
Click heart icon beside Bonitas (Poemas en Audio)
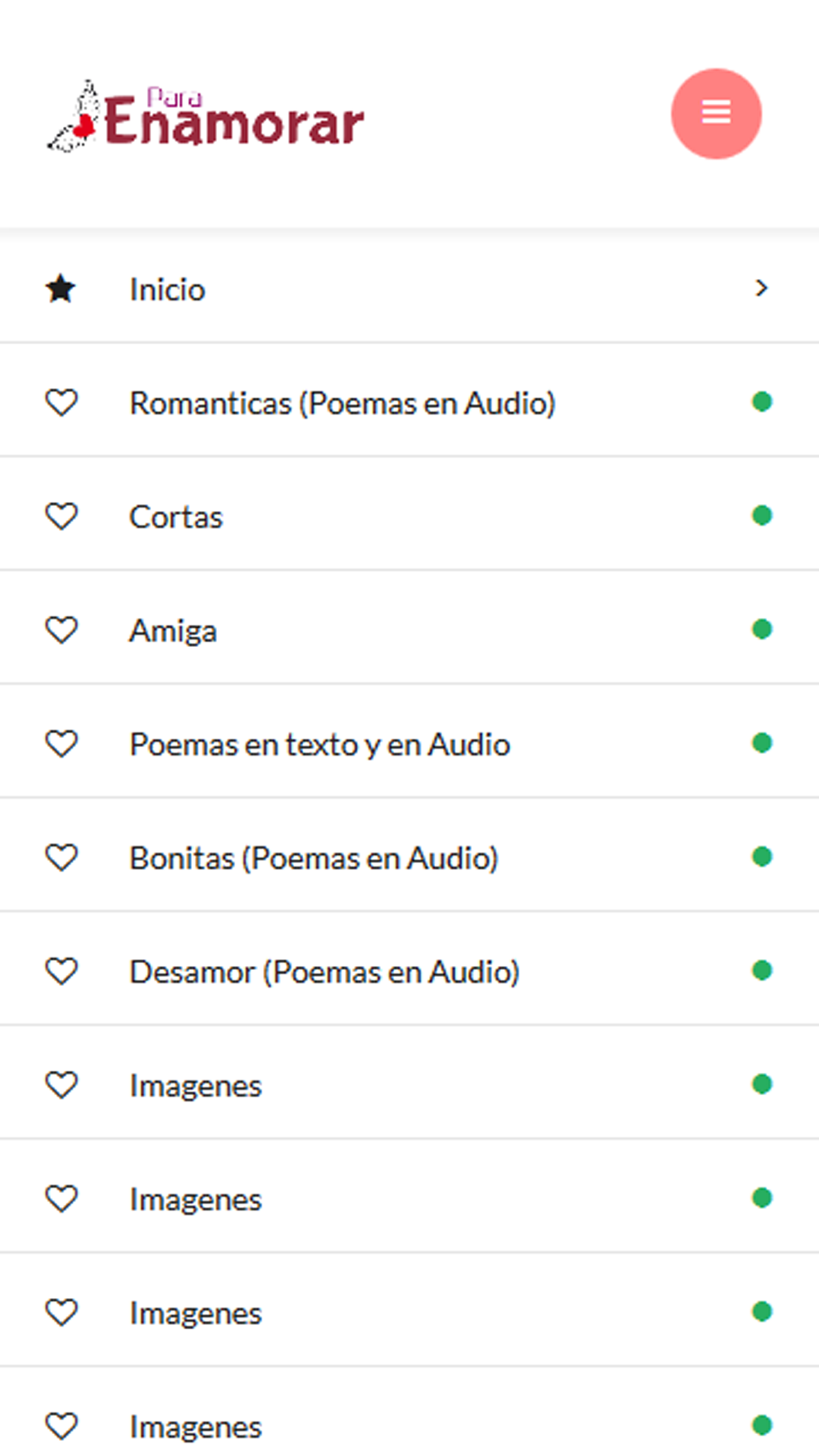tap(61, 857)
